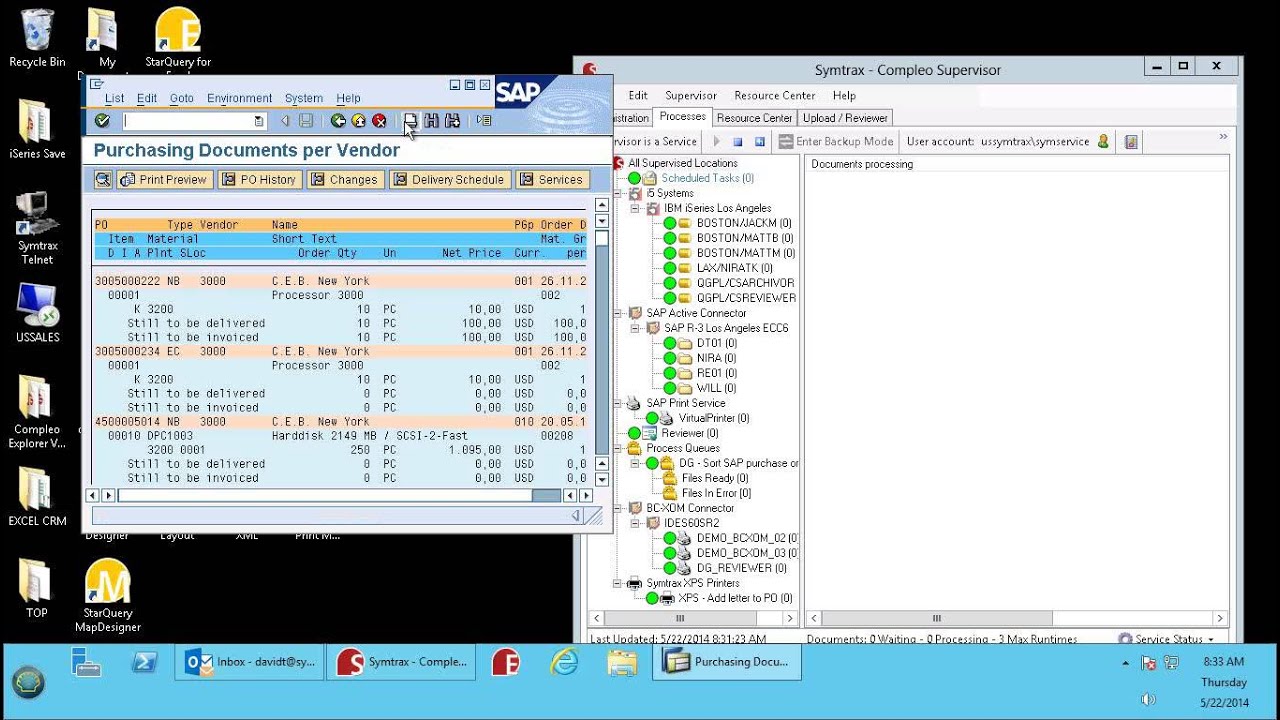This screenshot has height=720, width=1280.
Task: Open the SAP command field history dropdown
Action: 259,121
